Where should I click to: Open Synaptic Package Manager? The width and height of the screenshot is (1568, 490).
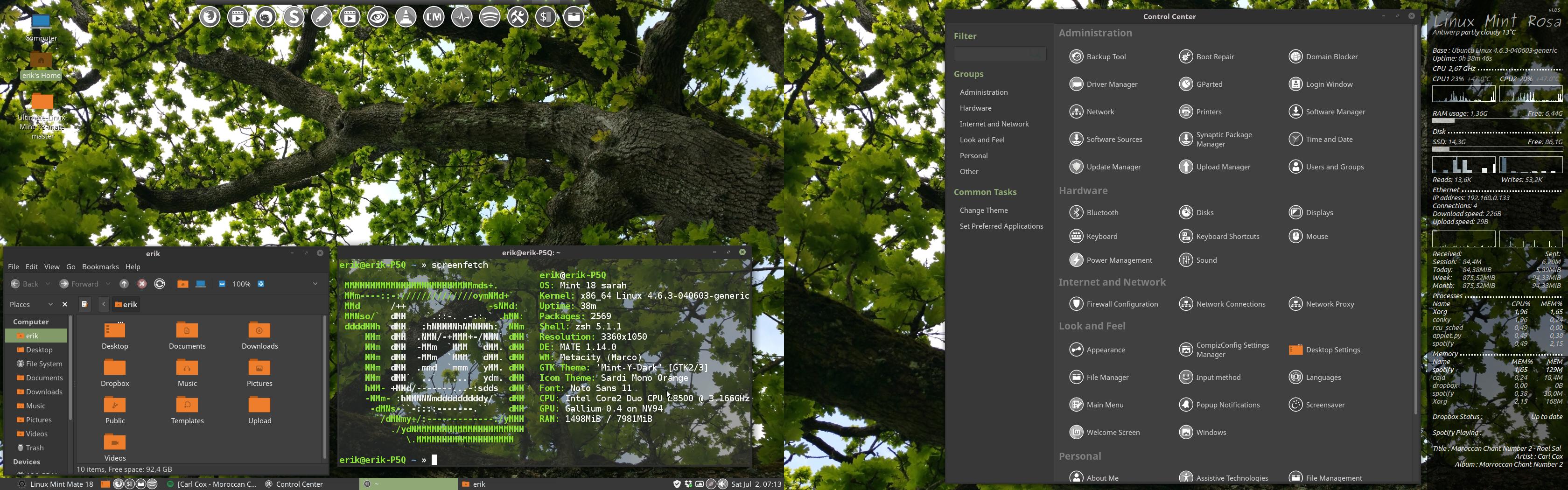[x=1216, y=140]
